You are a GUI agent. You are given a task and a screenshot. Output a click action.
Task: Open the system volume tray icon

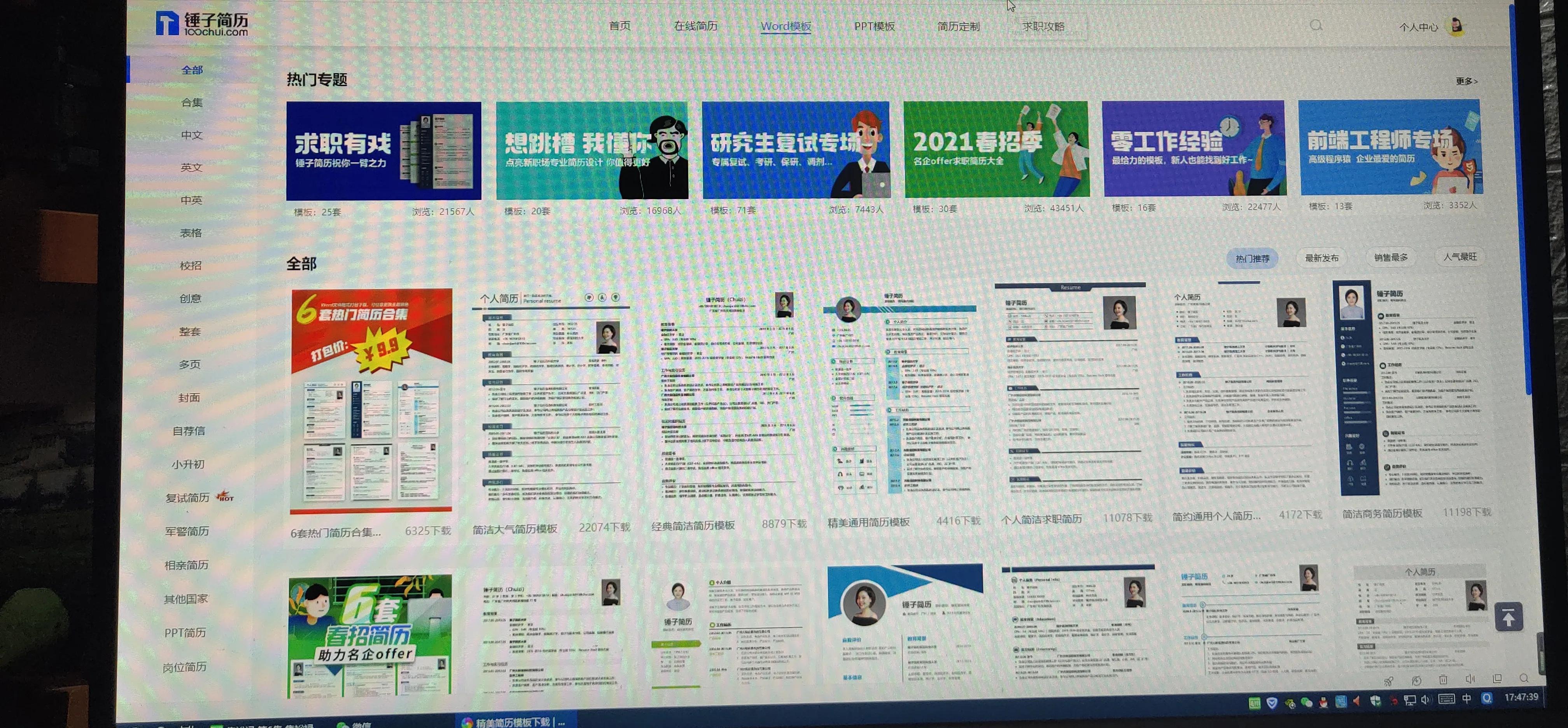click(1426, 700)
